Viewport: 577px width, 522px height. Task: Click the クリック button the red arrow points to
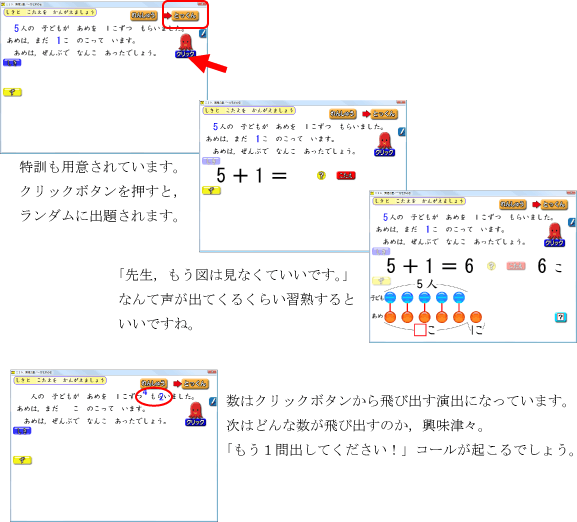185,54
